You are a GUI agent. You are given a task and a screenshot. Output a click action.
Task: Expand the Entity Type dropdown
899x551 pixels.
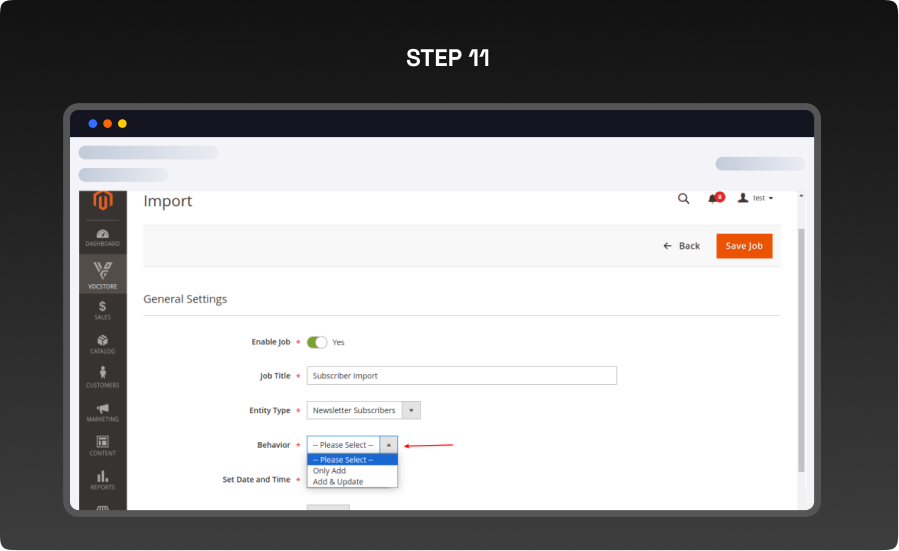411,410
